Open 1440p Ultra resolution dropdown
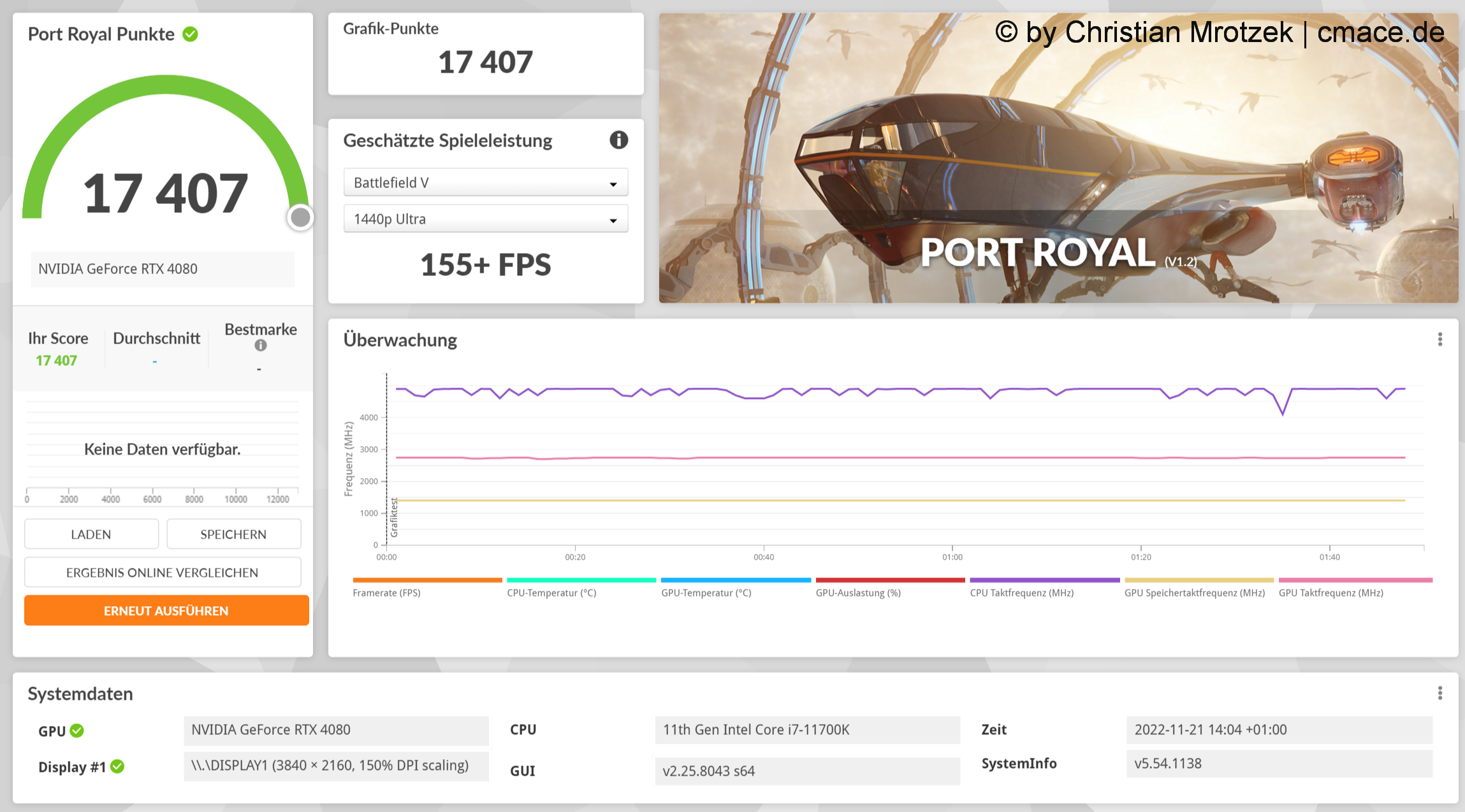The height and width of the screenshot is (812, 1465). (485, 219)
